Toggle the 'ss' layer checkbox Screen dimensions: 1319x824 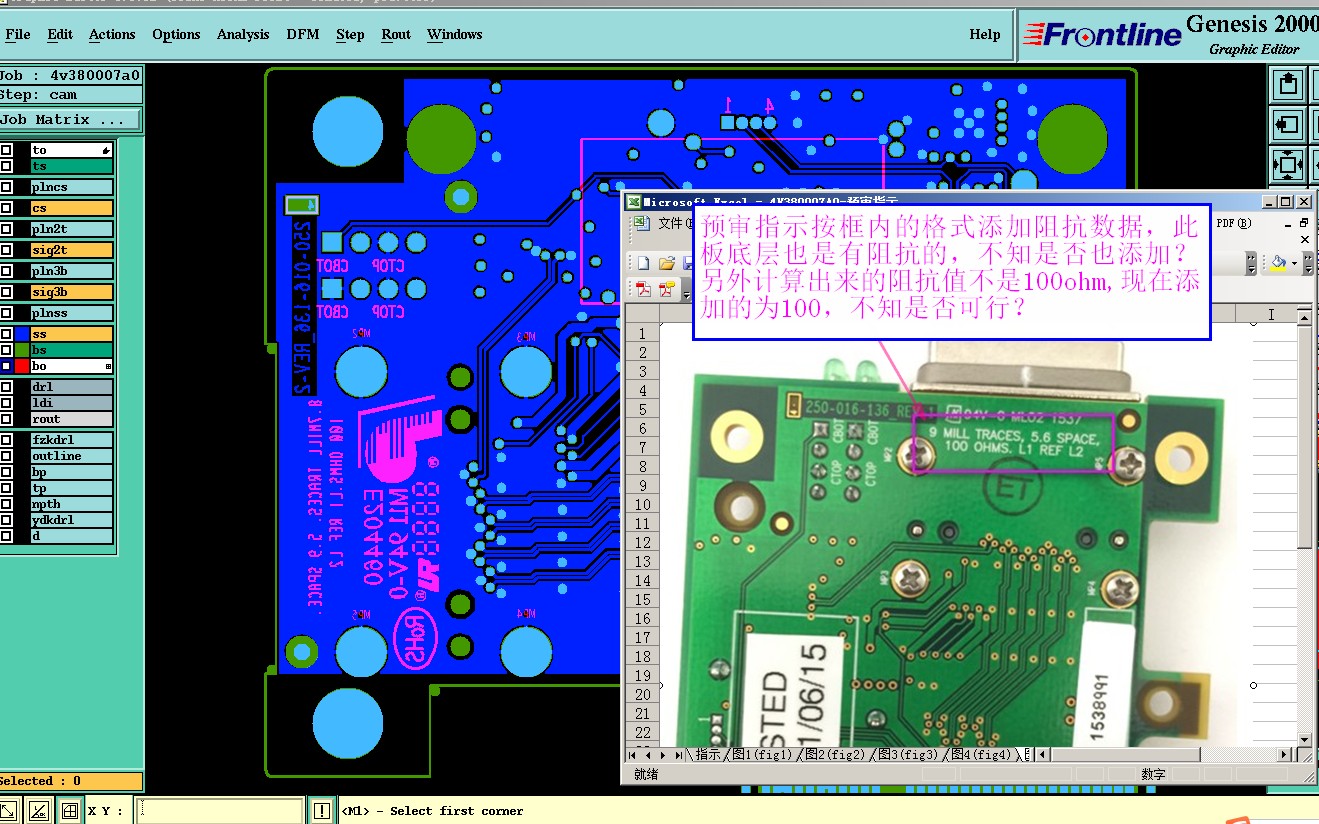point(7,334)
